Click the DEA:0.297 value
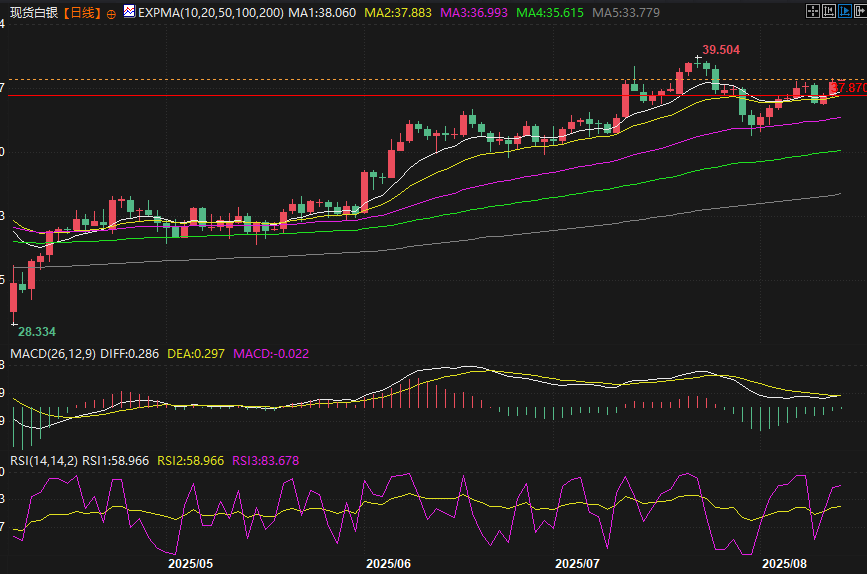This screenshot has height=574, width=867. [x=196, y=354]
